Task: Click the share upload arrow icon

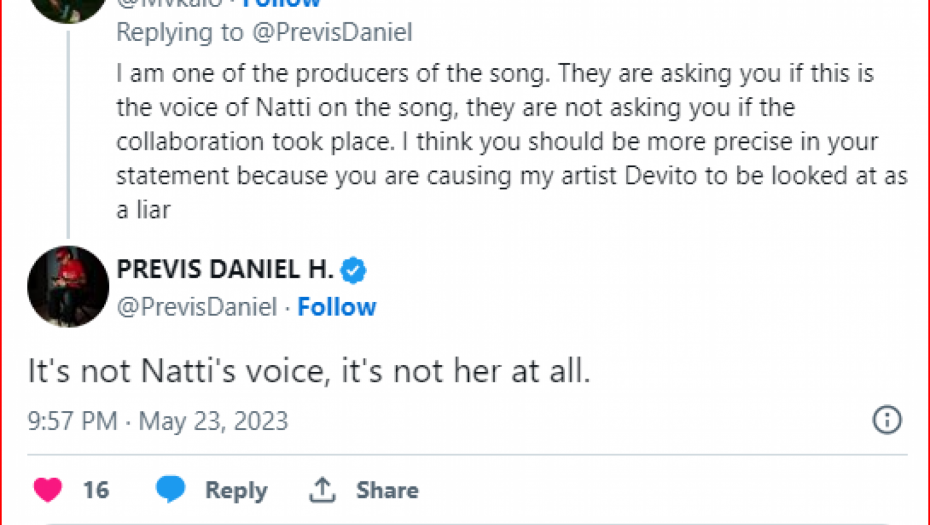Action: tap(322, 490)
